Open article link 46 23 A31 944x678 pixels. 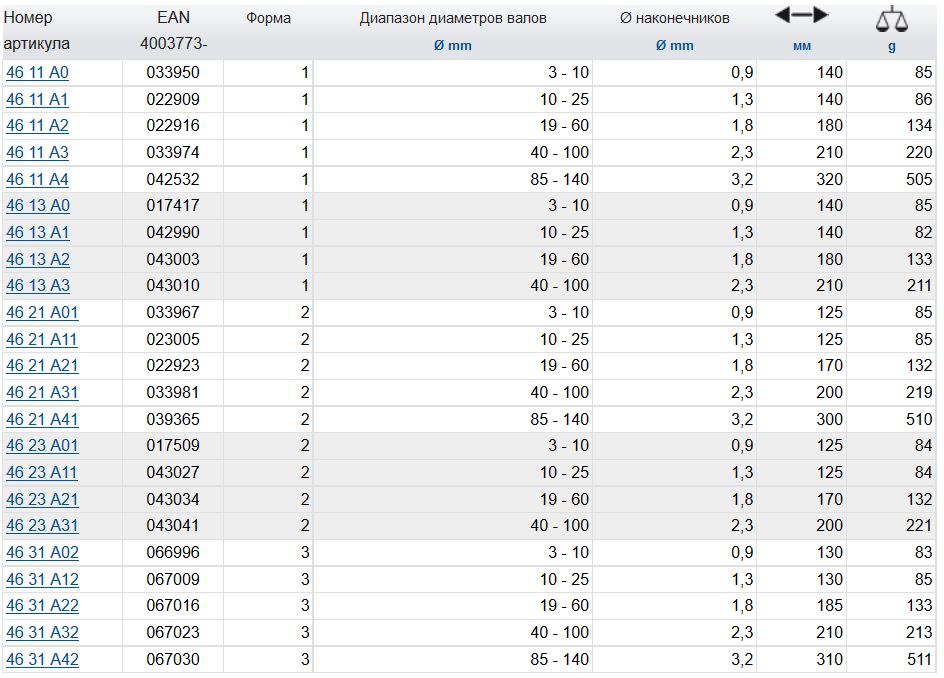point(41,526)
